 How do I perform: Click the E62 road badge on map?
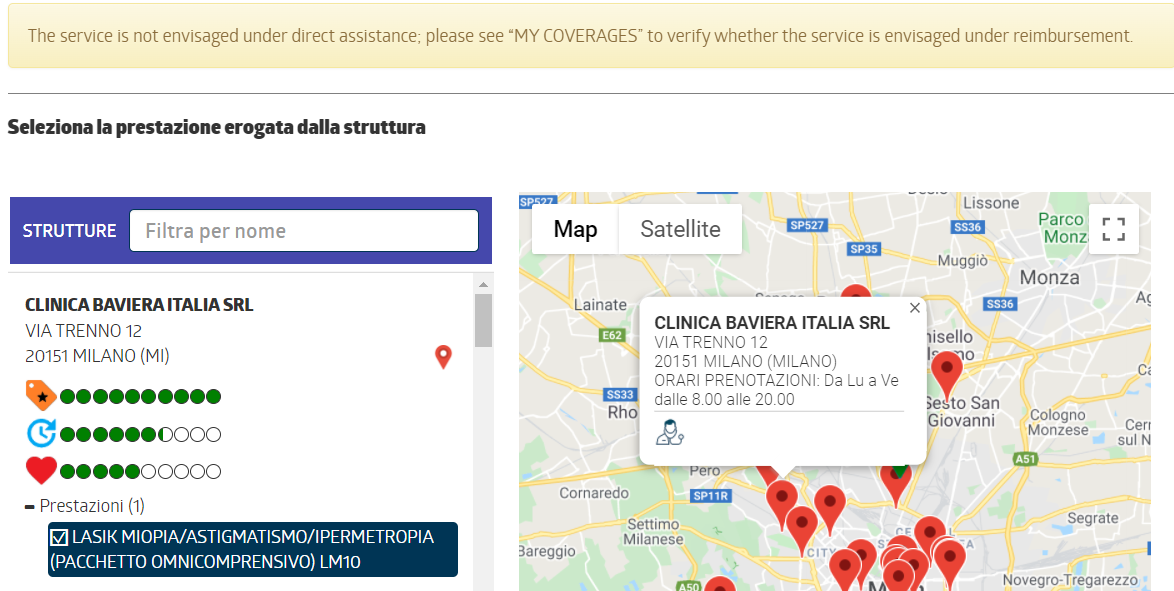tap(612, 335)
